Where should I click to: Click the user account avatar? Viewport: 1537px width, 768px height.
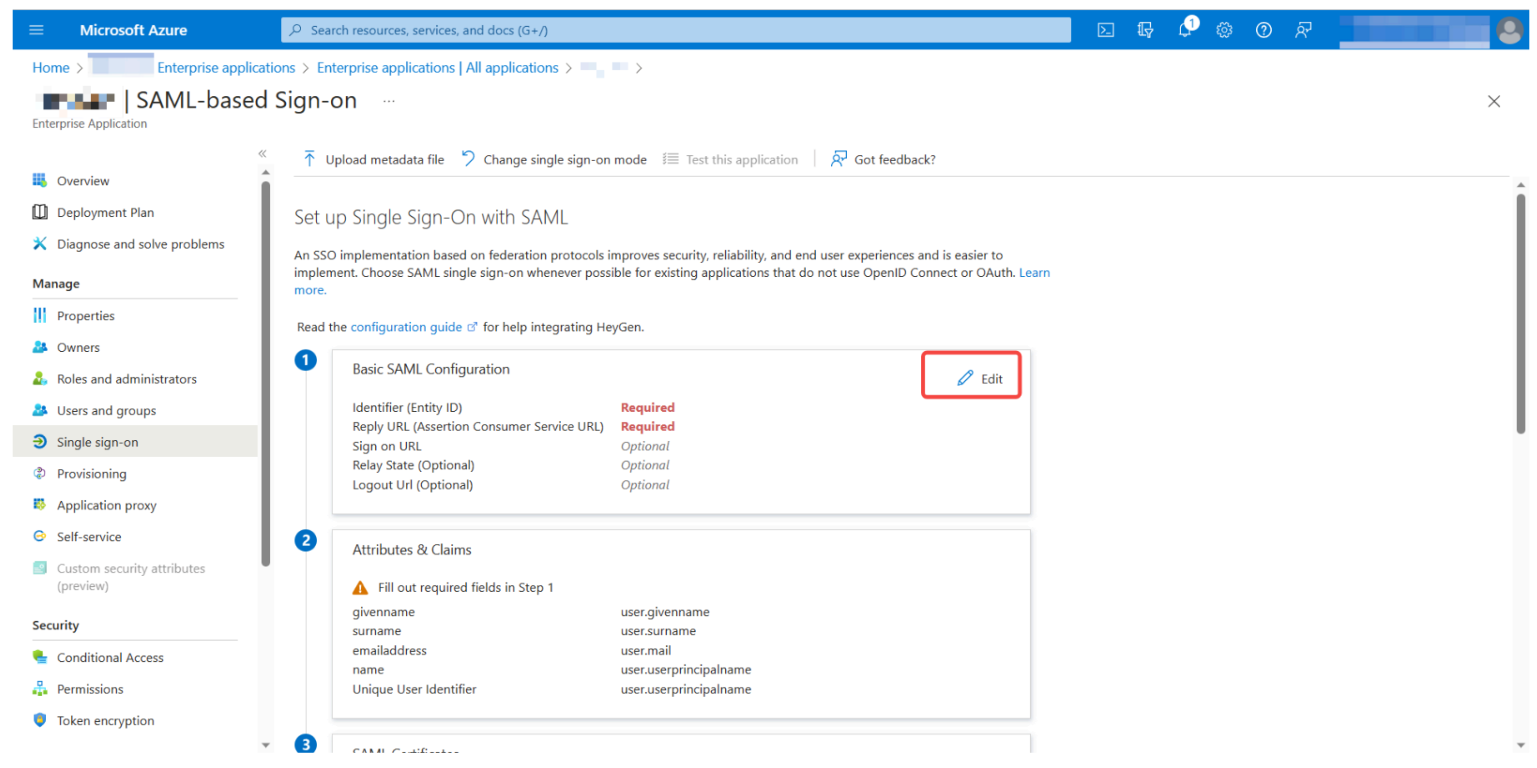tap(1509, 30)
